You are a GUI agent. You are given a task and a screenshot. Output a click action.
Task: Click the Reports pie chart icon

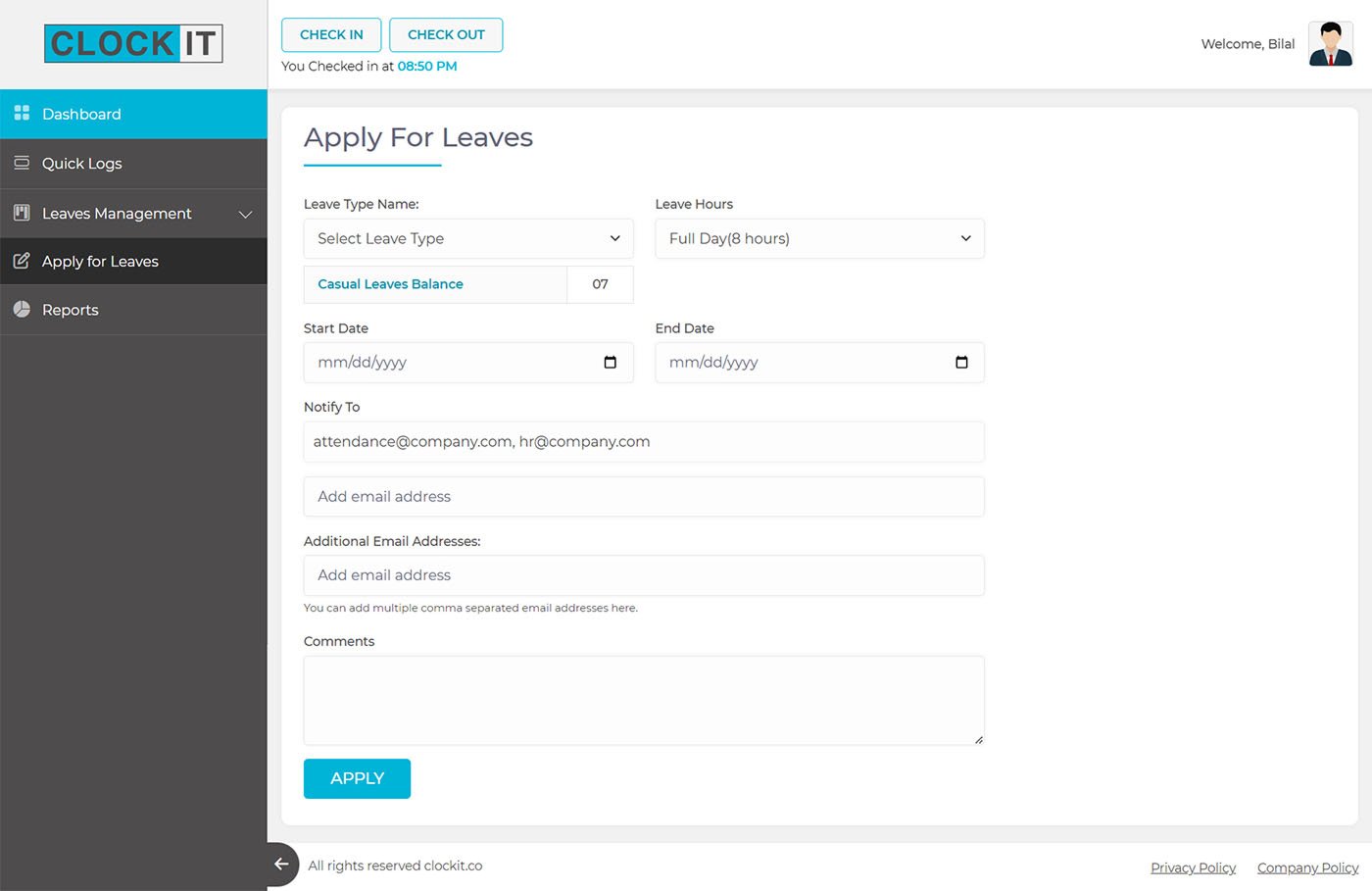(x=22, y=309)
